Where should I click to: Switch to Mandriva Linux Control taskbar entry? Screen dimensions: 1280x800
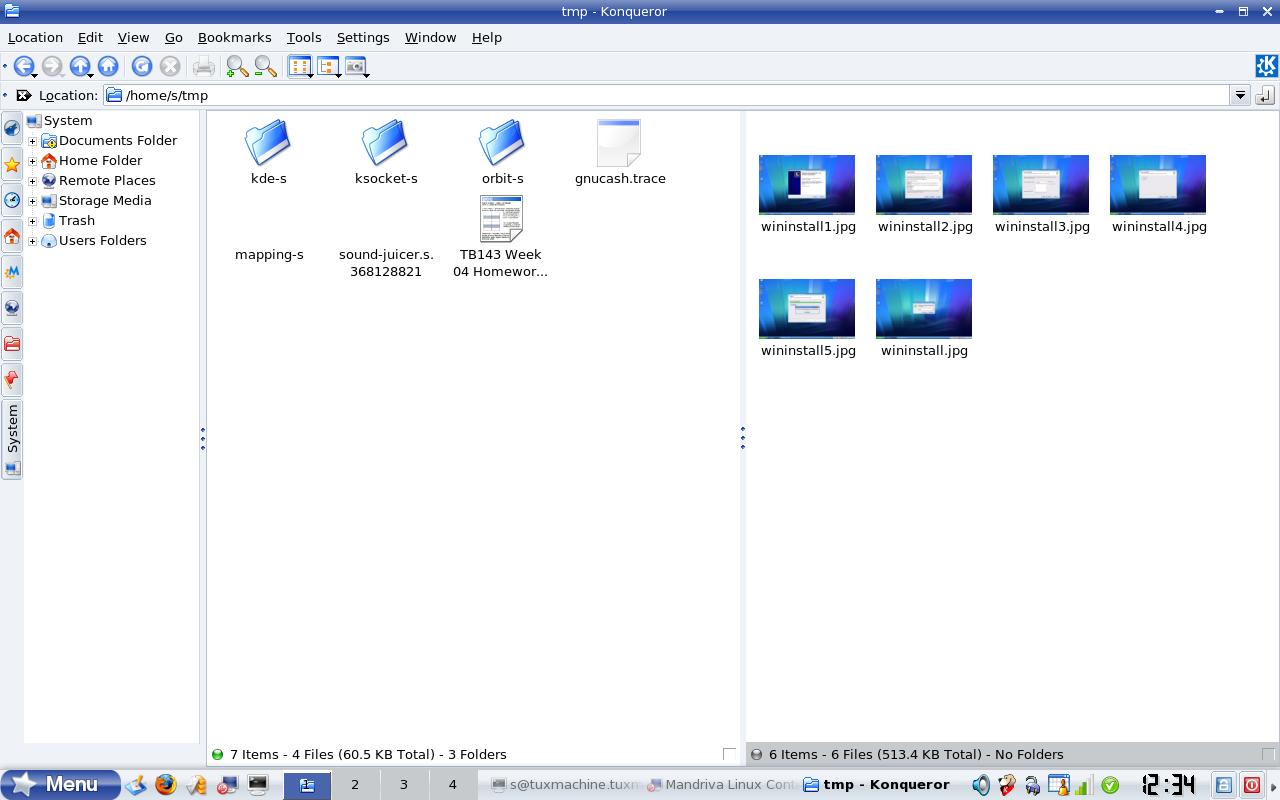click(x=722, y=785)
